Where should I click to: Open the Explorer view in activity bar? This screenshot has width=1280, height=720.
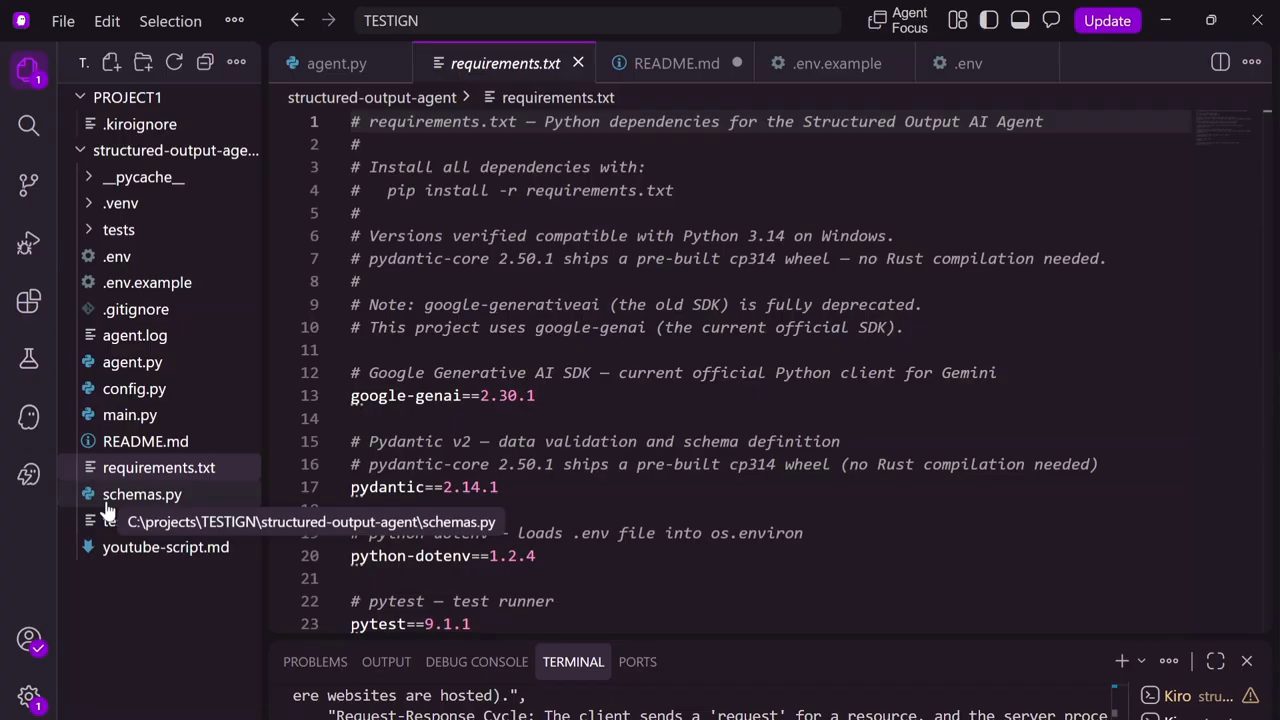(x=28, y=70)
